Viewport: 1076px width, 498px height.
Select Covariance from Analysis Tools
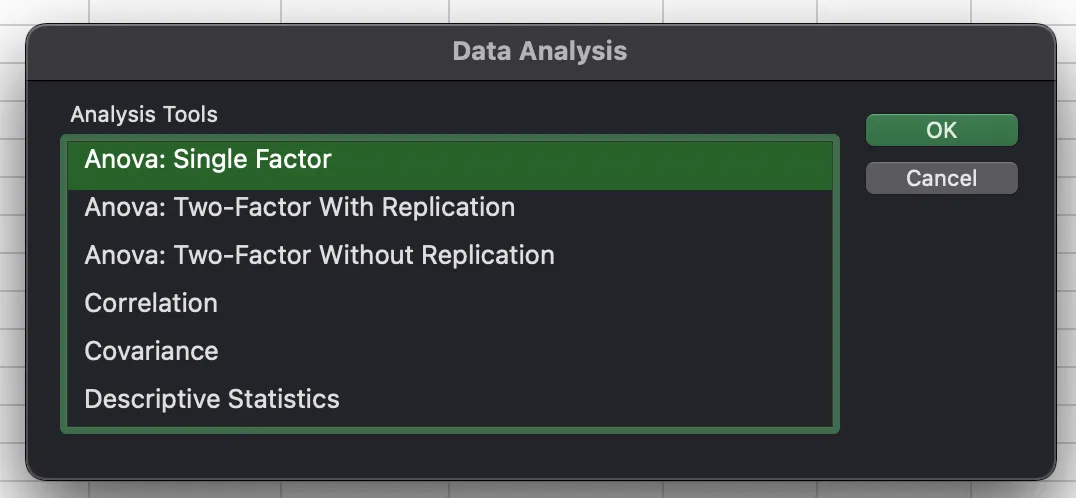pyautogui.click(x=151, y=351)
